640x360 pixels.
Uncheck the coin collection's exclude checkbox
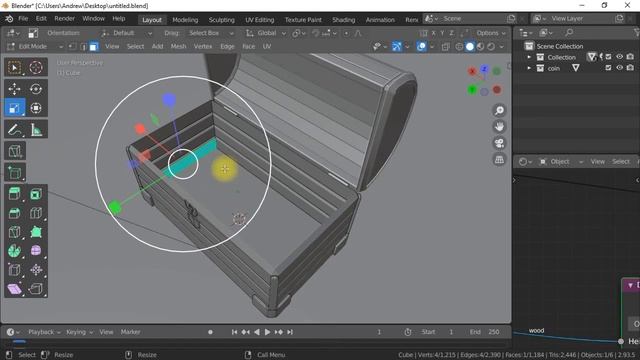pyautogui.click(x=608, y=68)
